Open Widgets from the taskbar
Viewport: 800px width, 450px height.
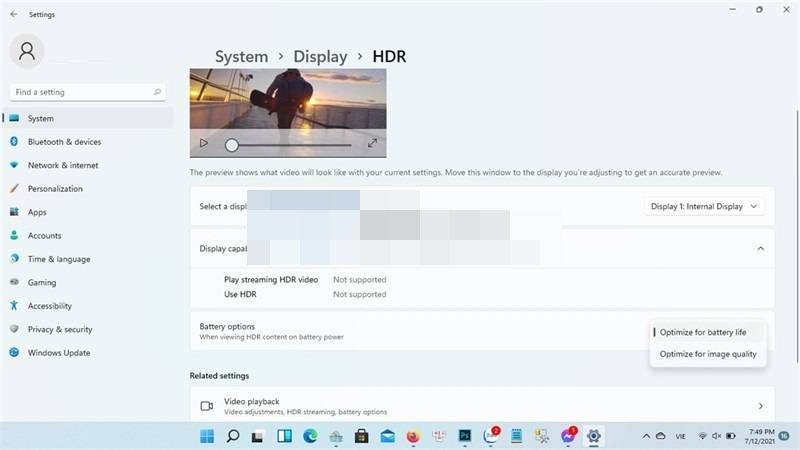coord(284,436)
